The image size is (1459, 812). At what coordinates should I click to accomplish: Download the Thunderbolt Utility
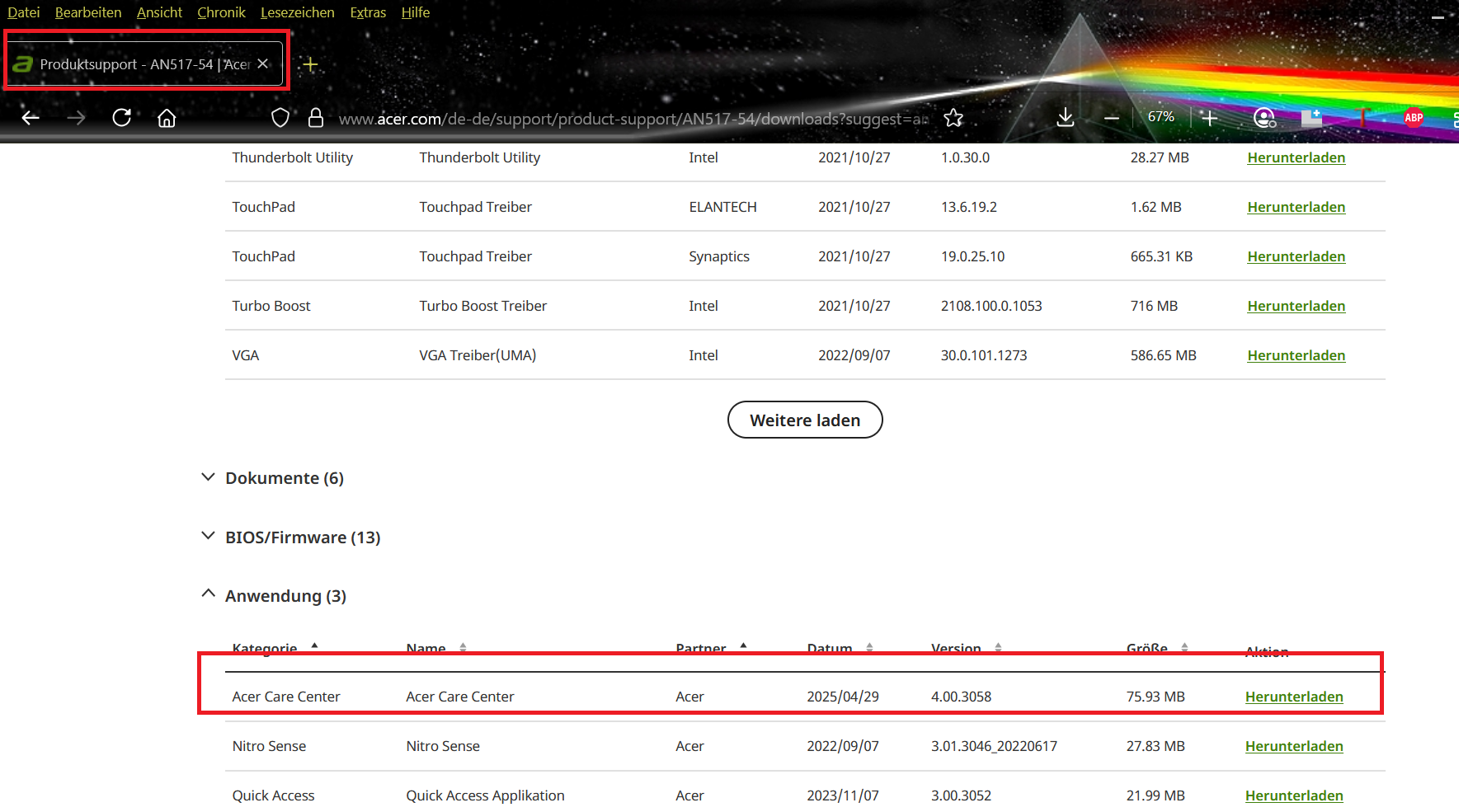pos(1296,157)
